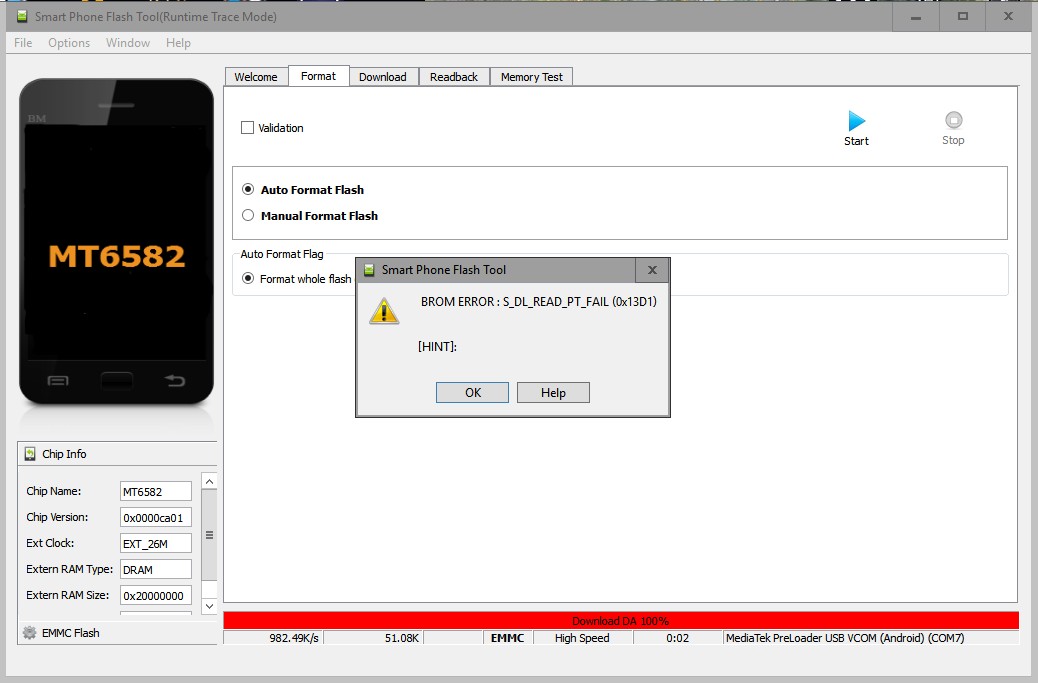Close the BROM error dialog
Image resolution: width=1038 pixels, height=683 pixels.
coord(652,270)
